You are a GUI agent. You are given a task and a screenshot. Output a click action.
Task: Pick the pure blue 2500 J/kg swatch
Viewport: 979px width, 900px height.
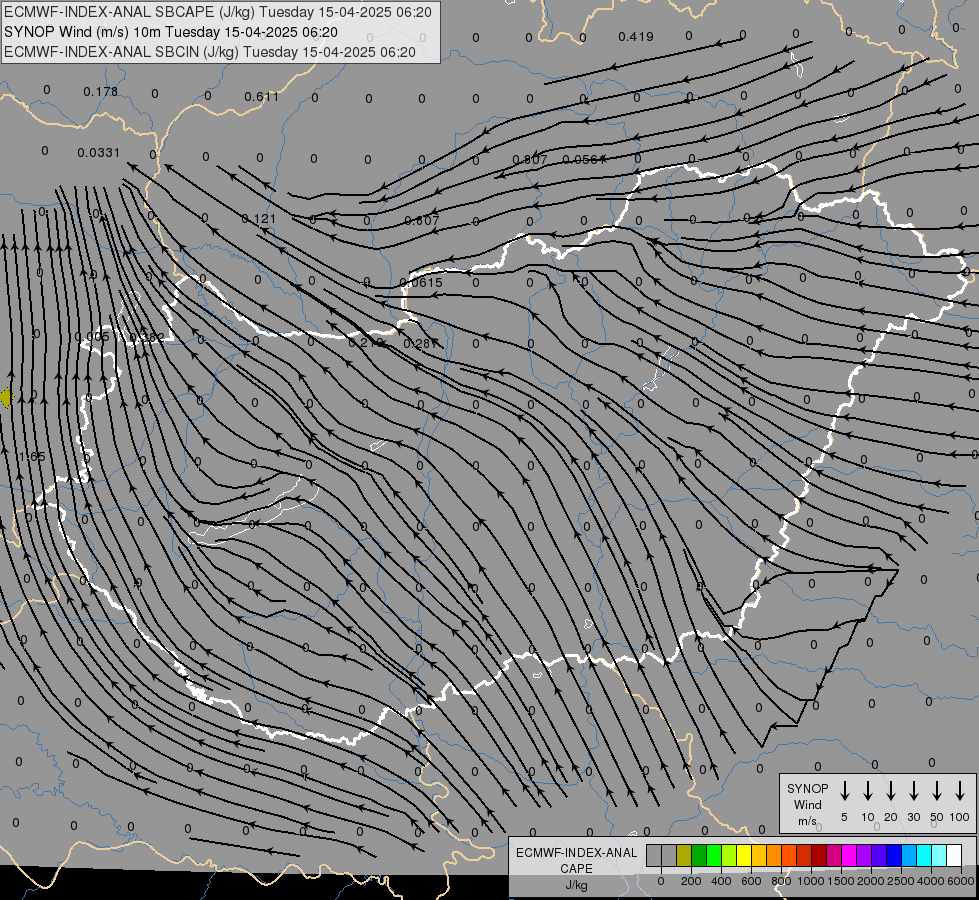[x=893, y=855]
